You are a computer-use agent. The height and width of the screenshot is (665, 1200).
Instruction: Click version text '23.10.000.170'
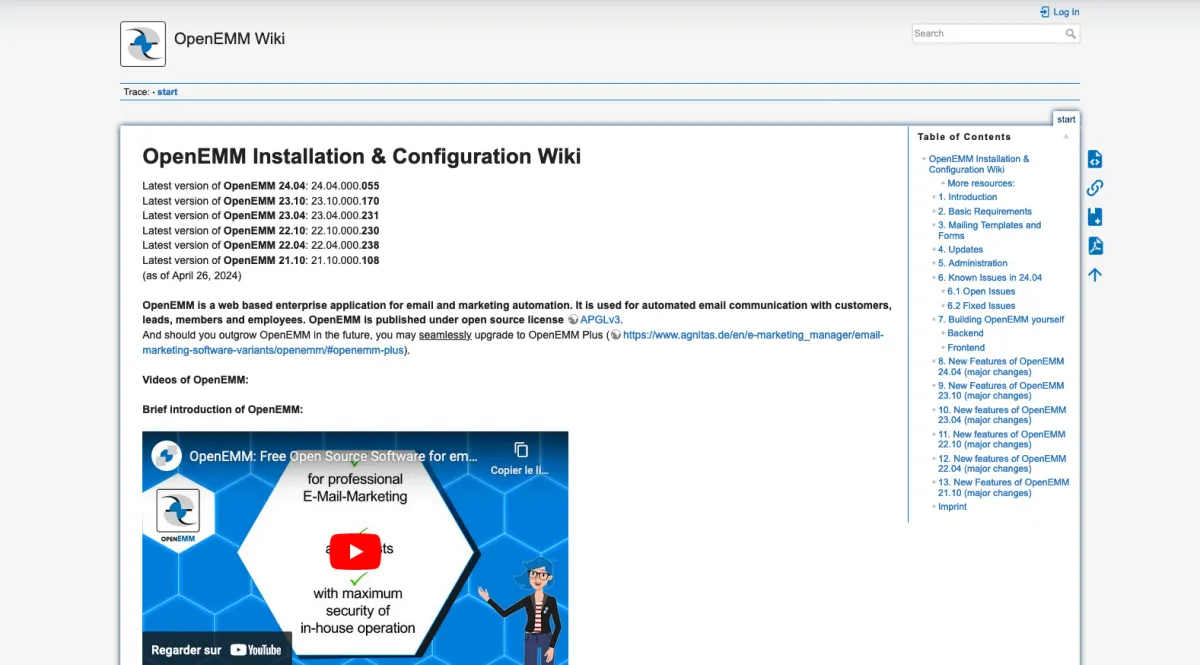345,201
